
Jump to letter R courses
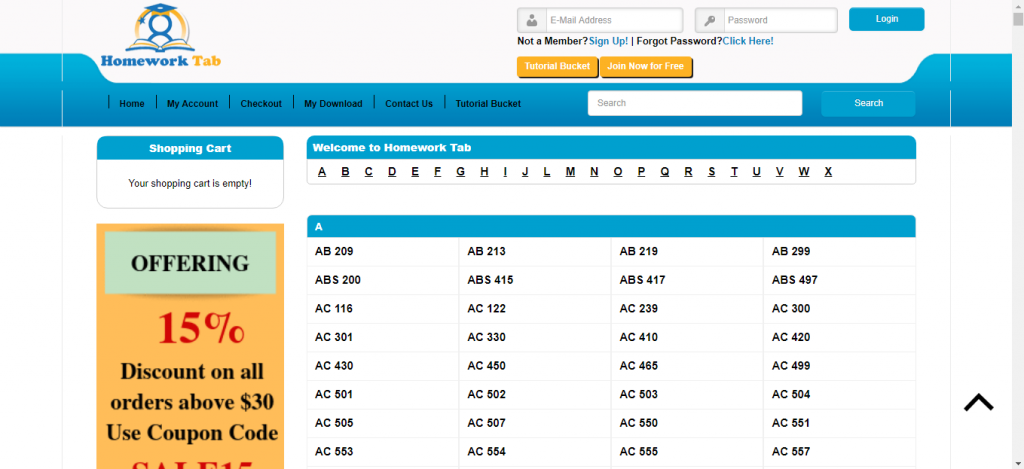click(x=688, y=172)
